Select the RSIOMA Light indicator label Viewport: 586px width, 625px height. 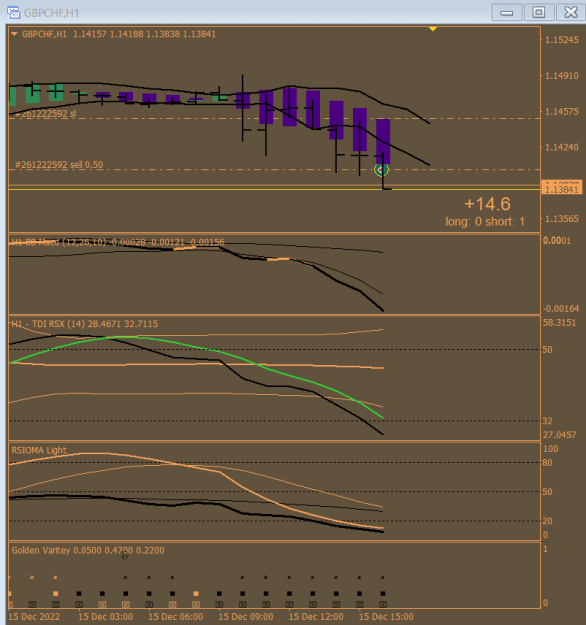point(39,450)
